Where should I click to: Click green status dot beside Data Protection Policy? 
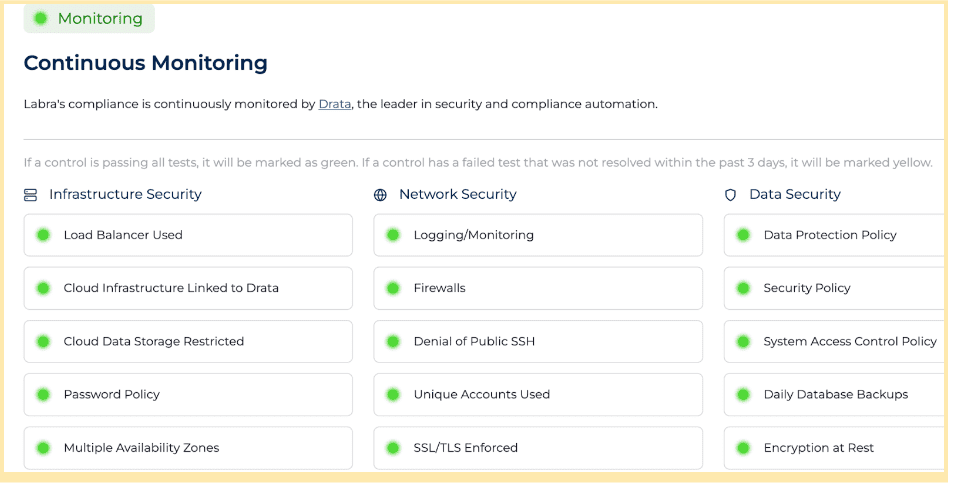tap(743, 235)
